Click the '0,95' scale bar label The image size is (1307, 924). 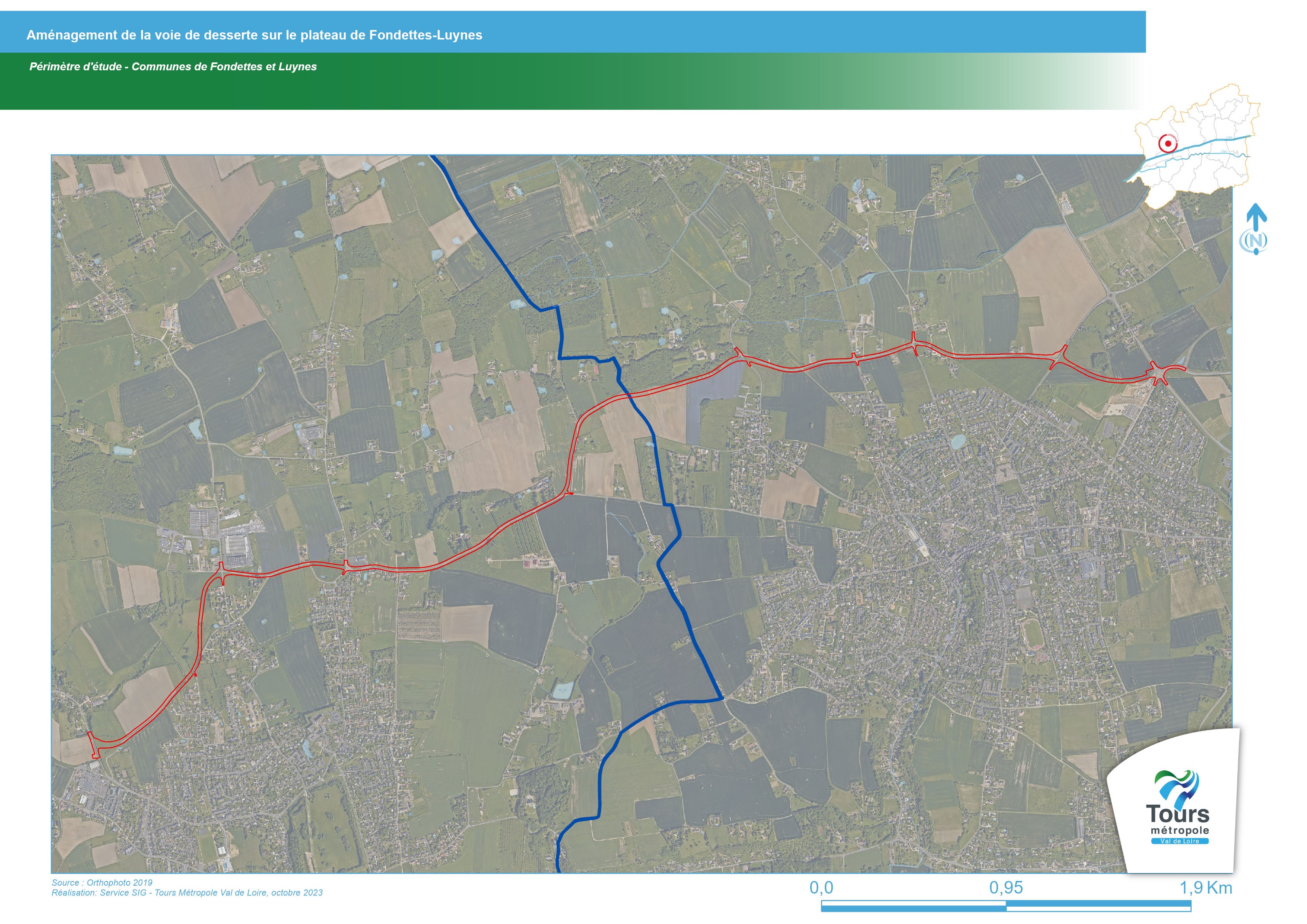point(1006,888)
